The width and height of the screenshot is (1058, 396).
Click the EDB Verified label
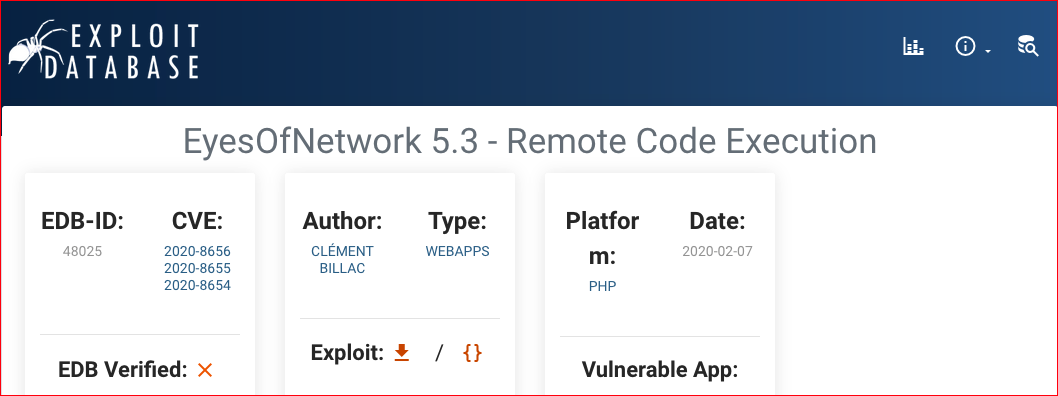[123, 370]
